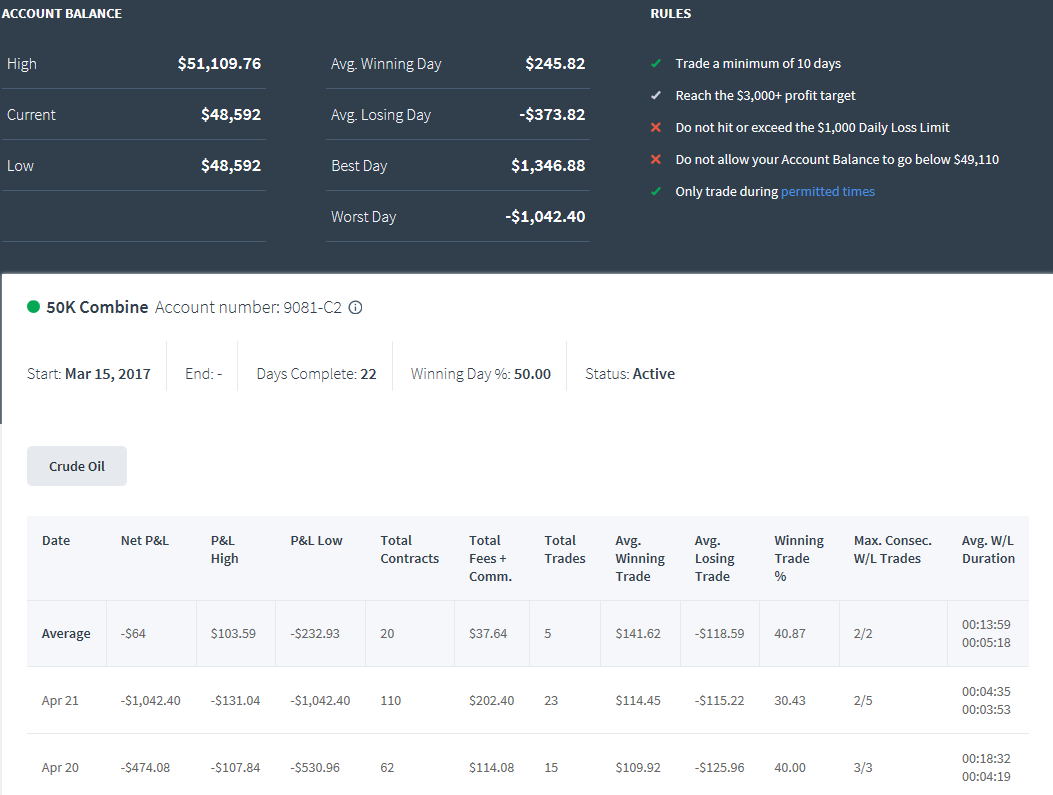Click the Avg. W/L Duration column header
Image resolution: width=1053 pixels, height=795 pixels.
pos(988,549)
